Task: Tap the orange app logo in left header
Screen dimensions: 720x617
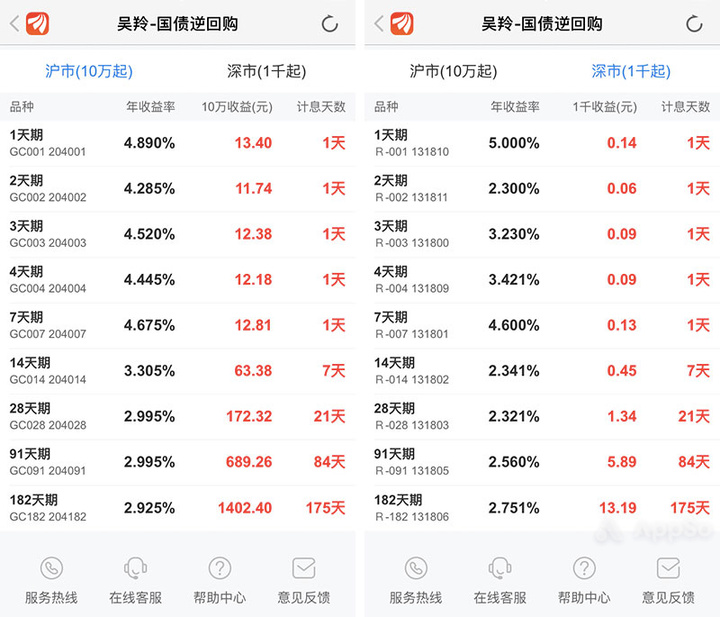Action: coord(38,23)
